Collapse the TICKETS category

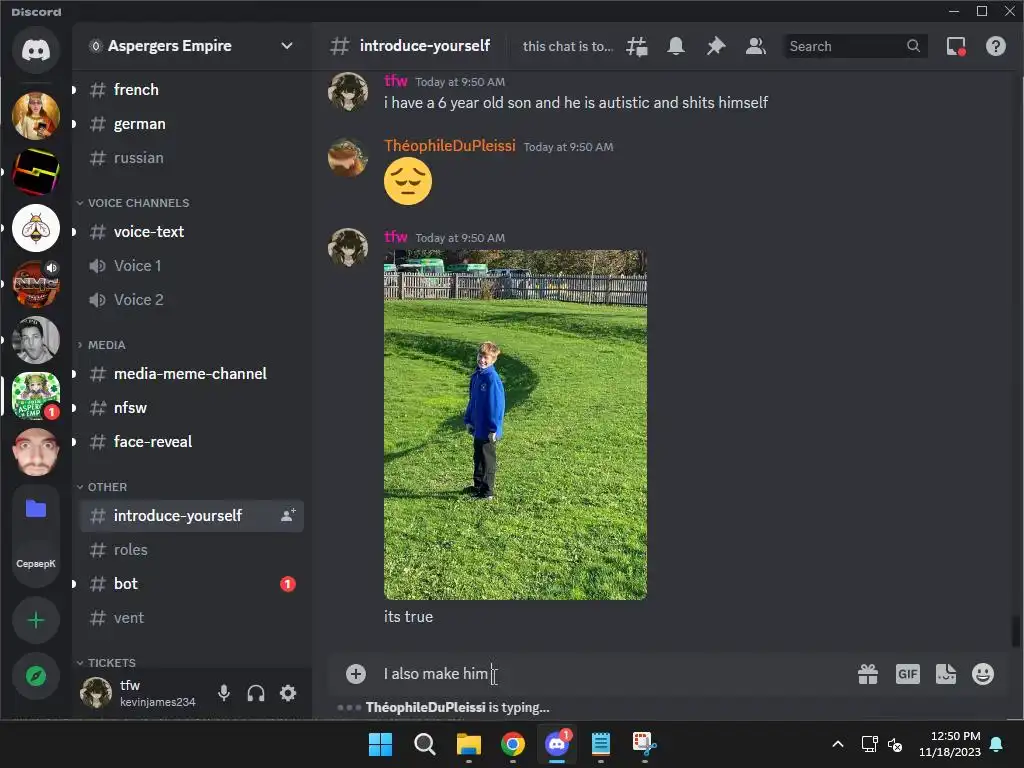[x=107, y=663]
